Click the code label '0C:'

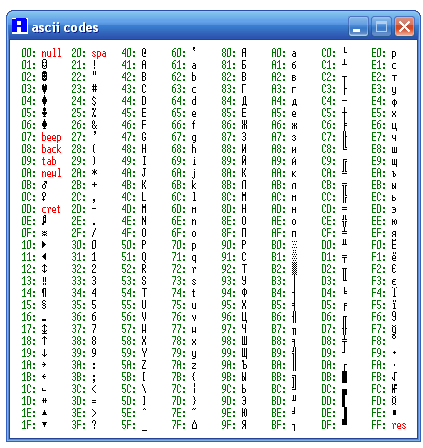29,197
